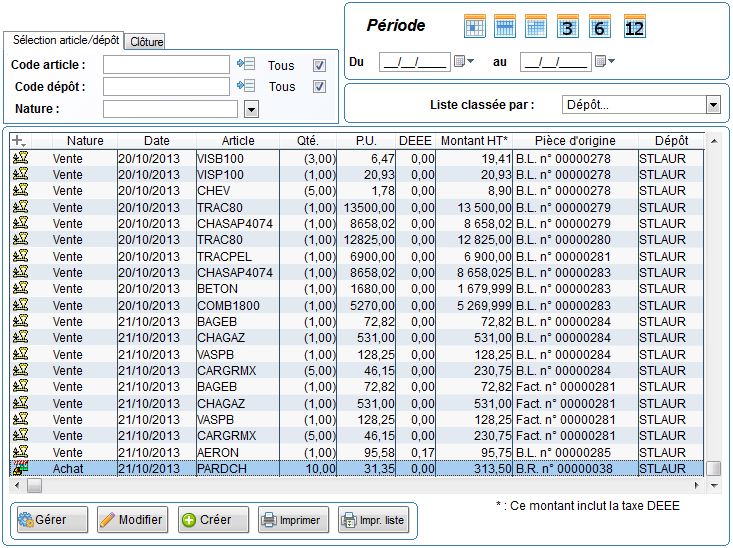
Task: Open article code lookup list icon
Action: (246, 64)
